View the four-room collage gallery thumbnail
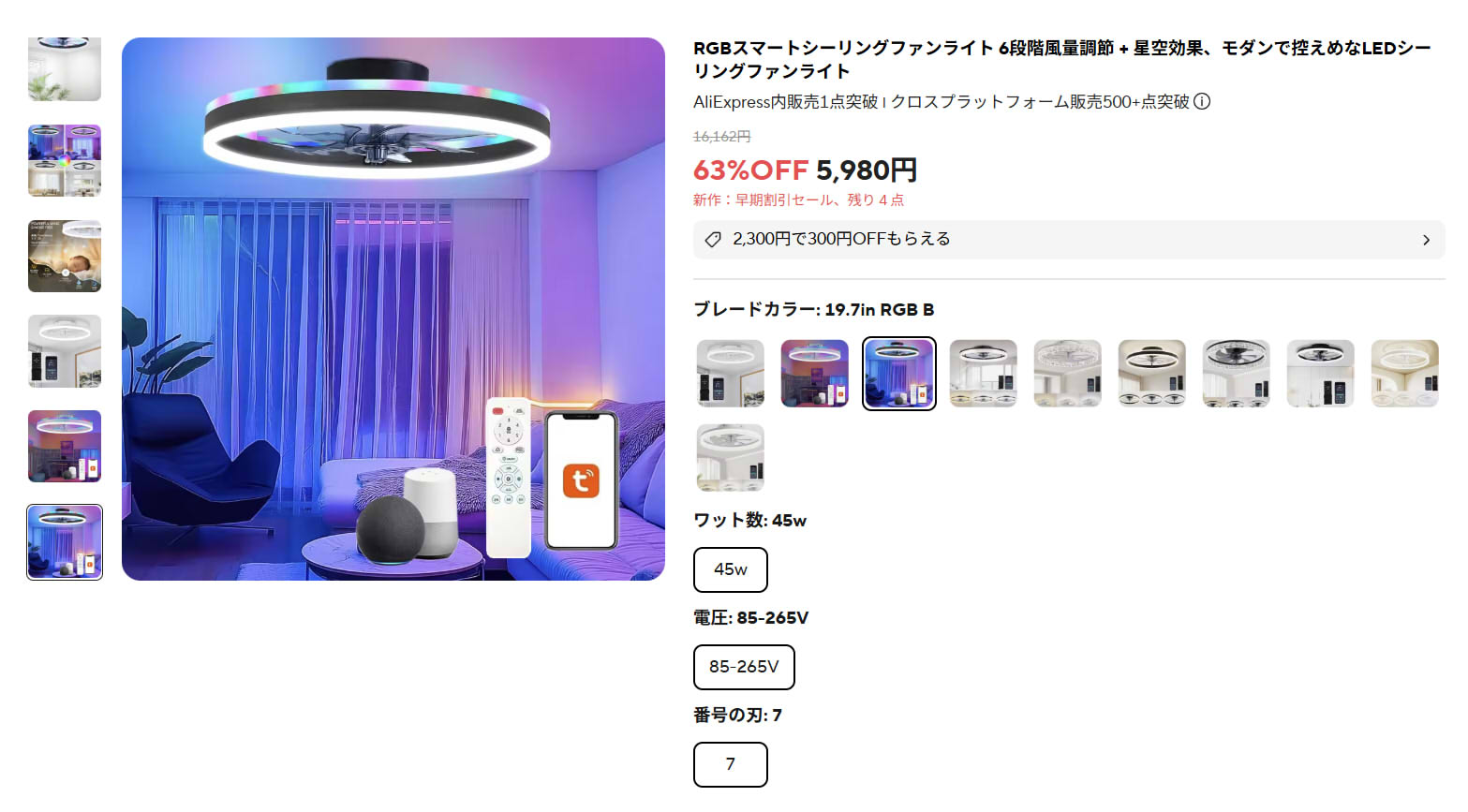The width and height of the screenshot is (1468, 812). pos(65,161)
